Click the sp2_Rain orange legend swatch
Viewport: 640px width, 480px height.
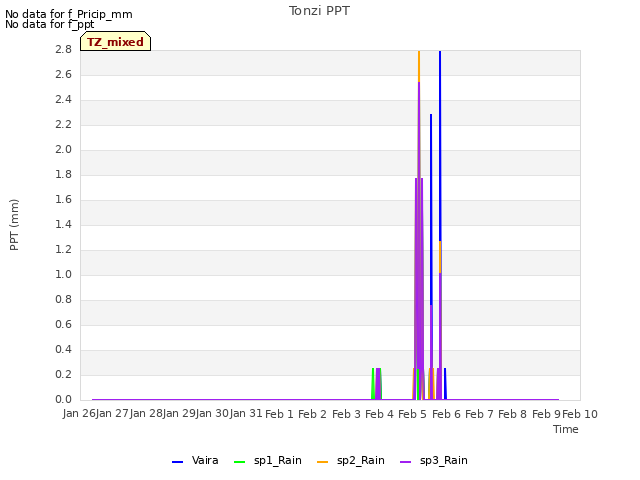coord(322,462)
